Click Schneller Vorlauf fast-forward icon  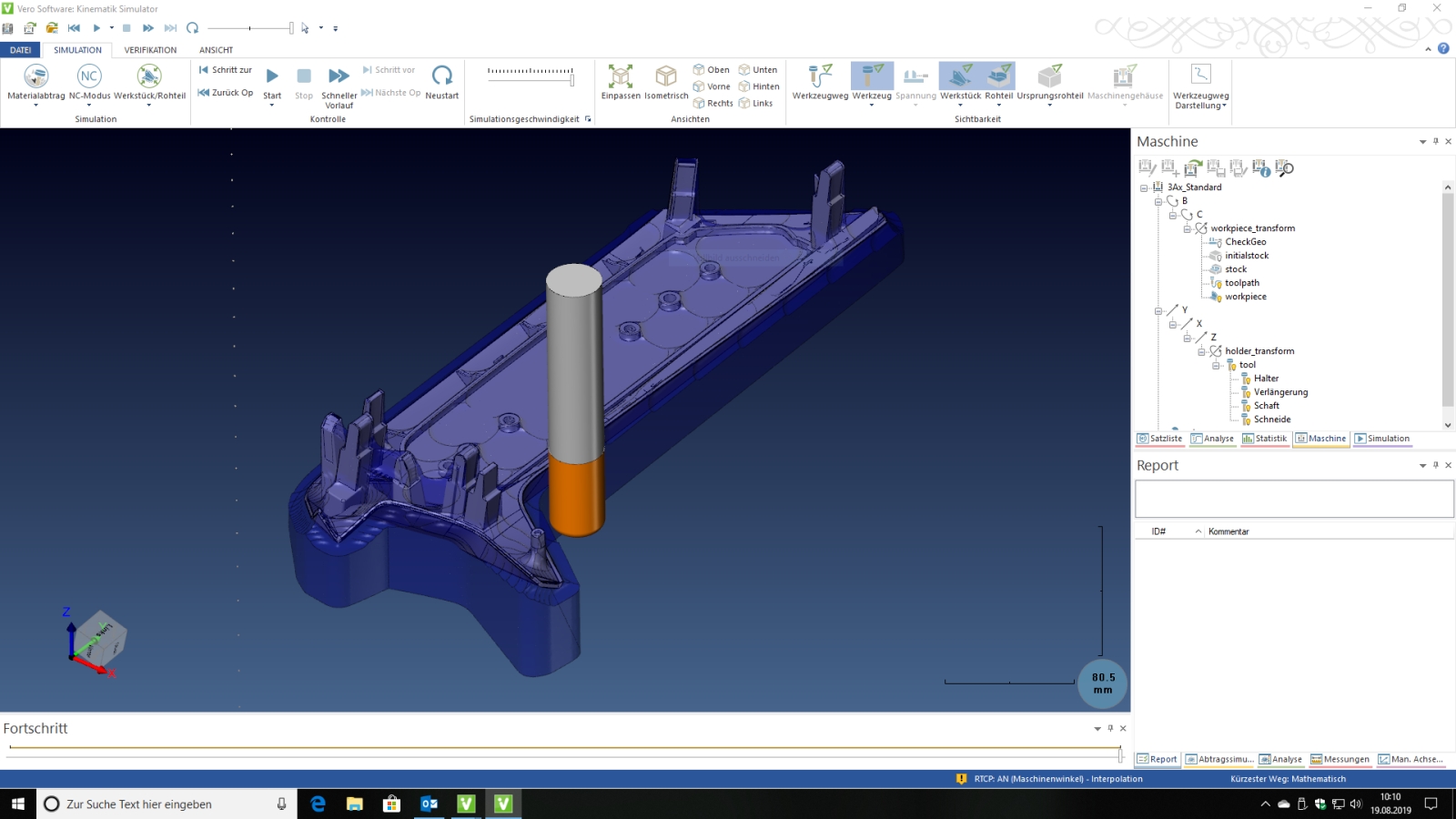tap(339, 76)
